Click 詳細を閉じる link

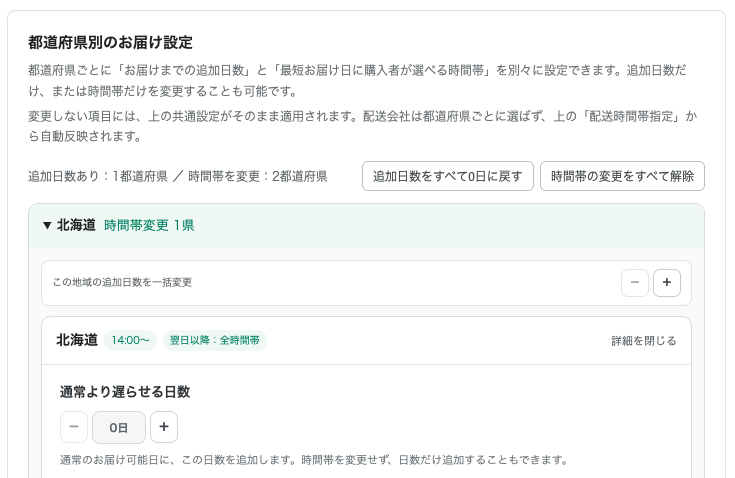pyautogui.click(x=644, y=341)
